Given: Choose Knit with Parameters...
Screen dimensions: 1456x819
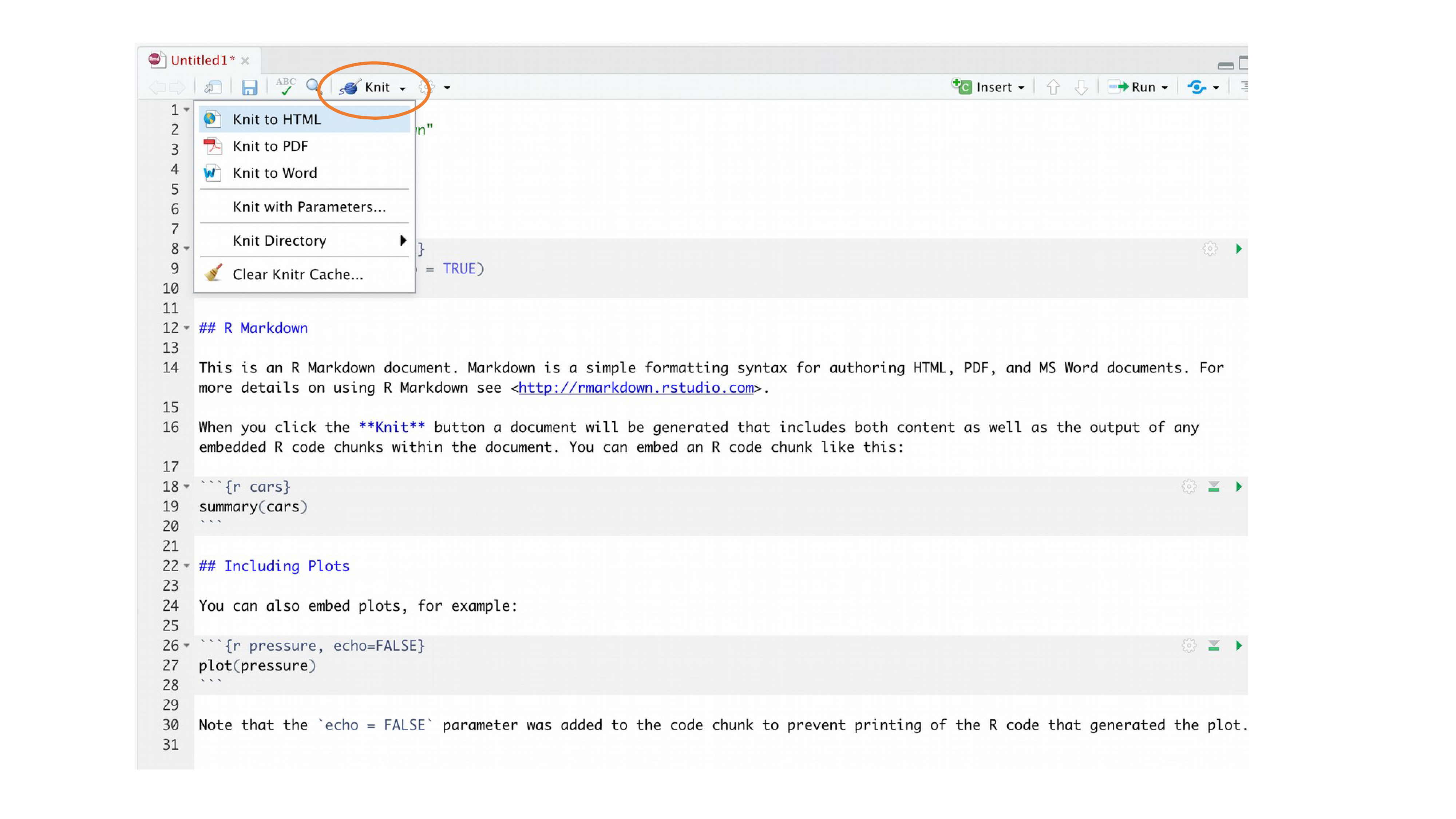Looking at the screenshot, I should (304, 207).
